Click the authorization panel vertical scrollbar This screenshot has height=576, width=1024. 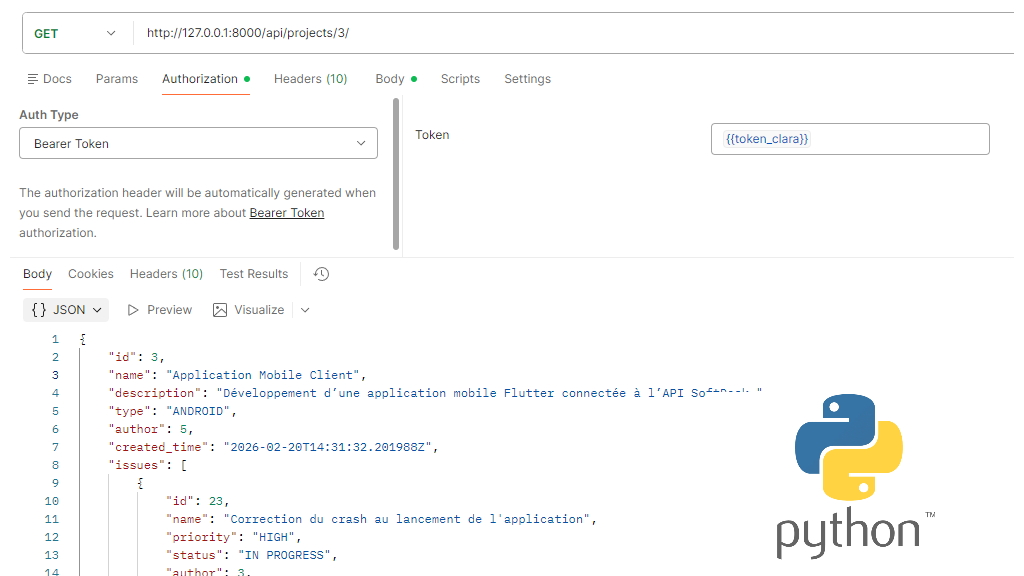pos(397,173)
